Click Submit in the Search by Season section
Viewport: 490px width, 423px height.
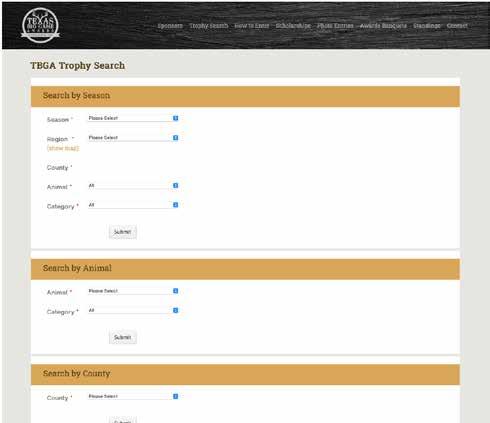pyautogui.click(x=123, y=232)
